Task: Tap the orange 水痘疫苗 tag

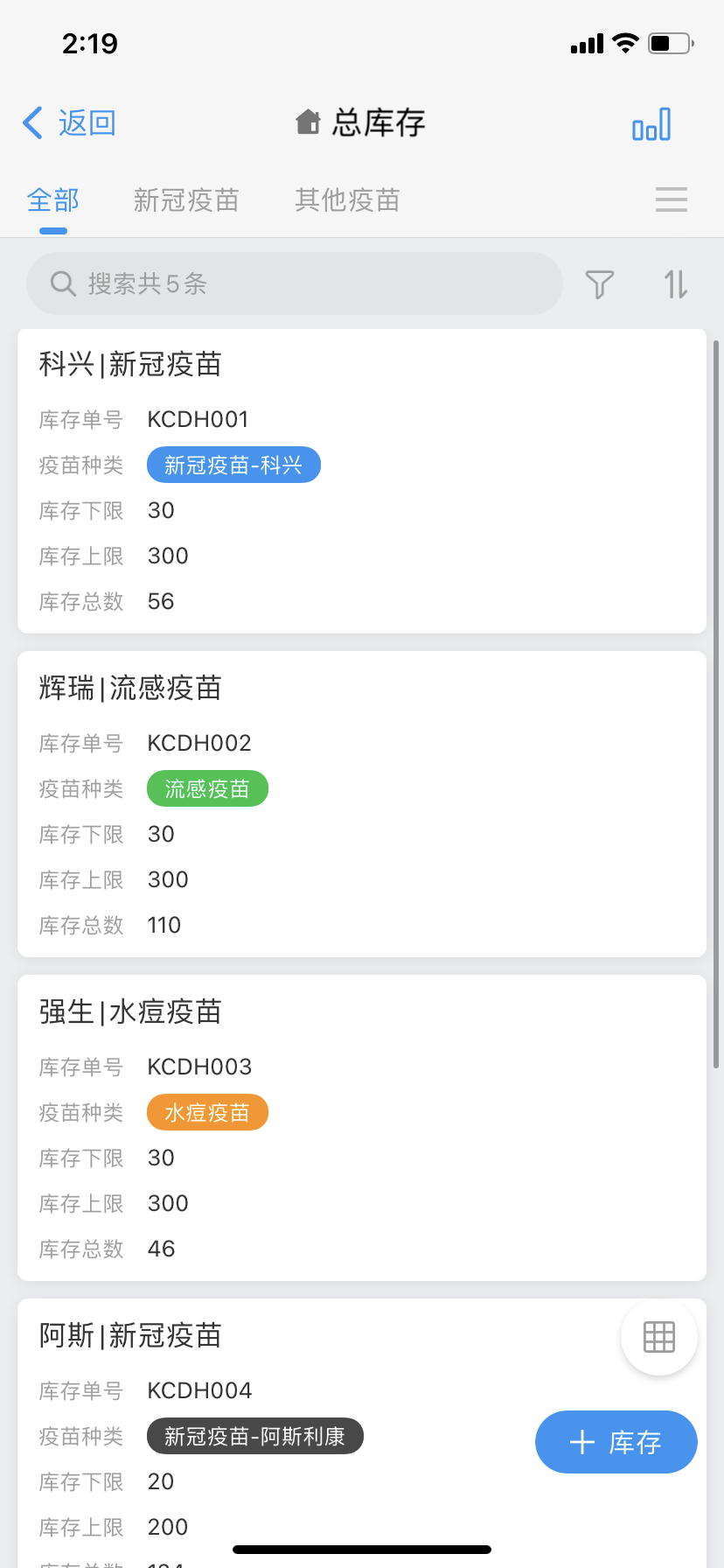Action: pos(207,1113)
